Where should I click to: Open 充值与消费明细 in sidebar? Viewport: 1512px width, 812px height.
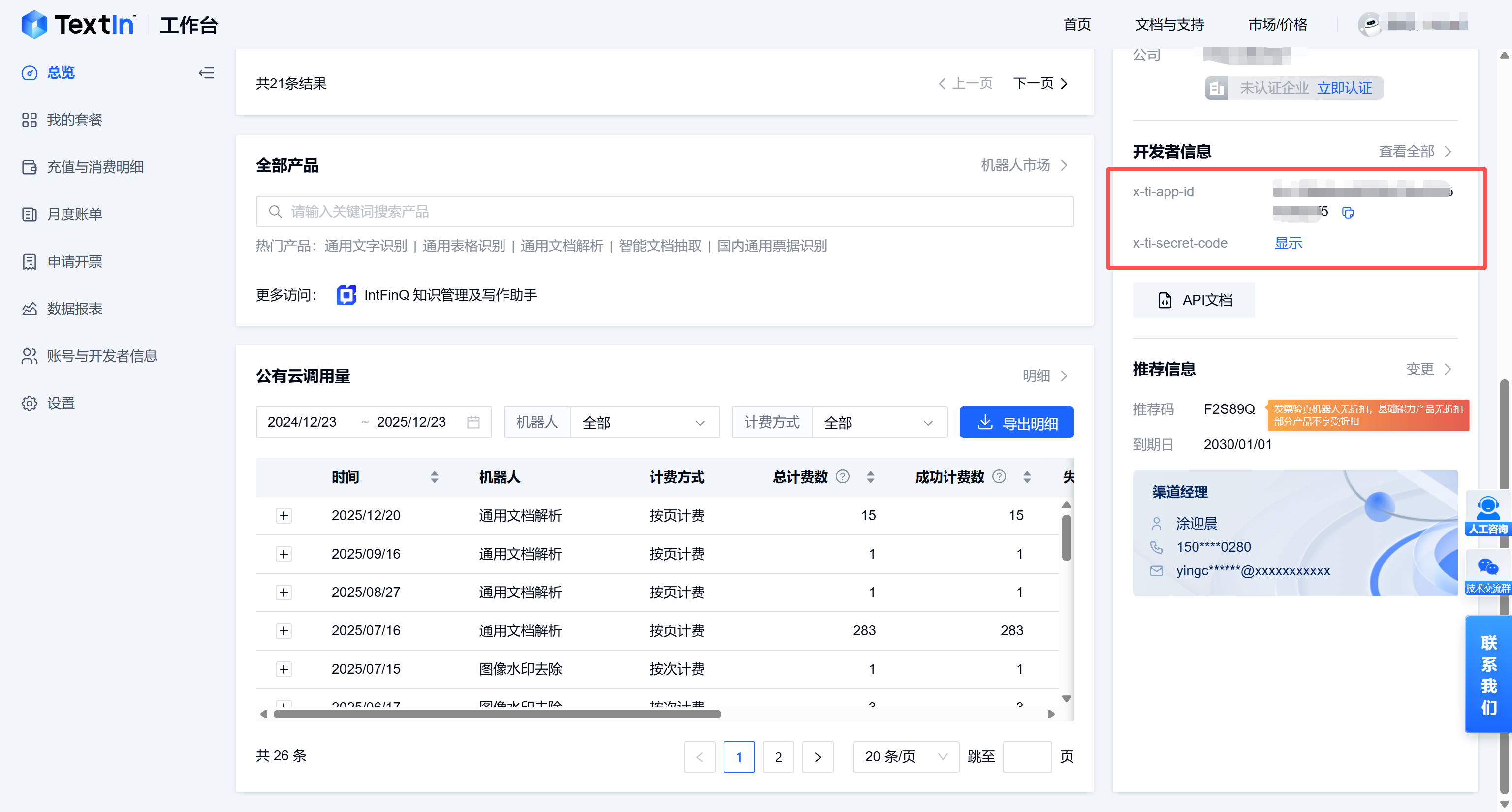(95, 167)
